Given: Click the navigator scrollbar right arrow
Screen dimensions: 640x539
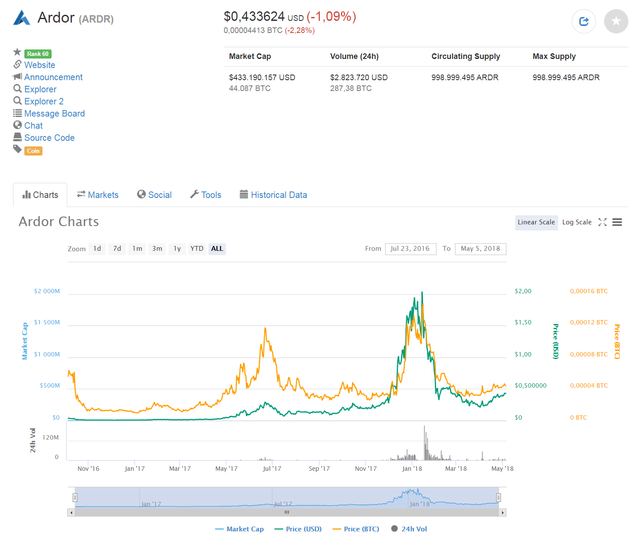Looking at the screenshot, I should click(503, 512).
